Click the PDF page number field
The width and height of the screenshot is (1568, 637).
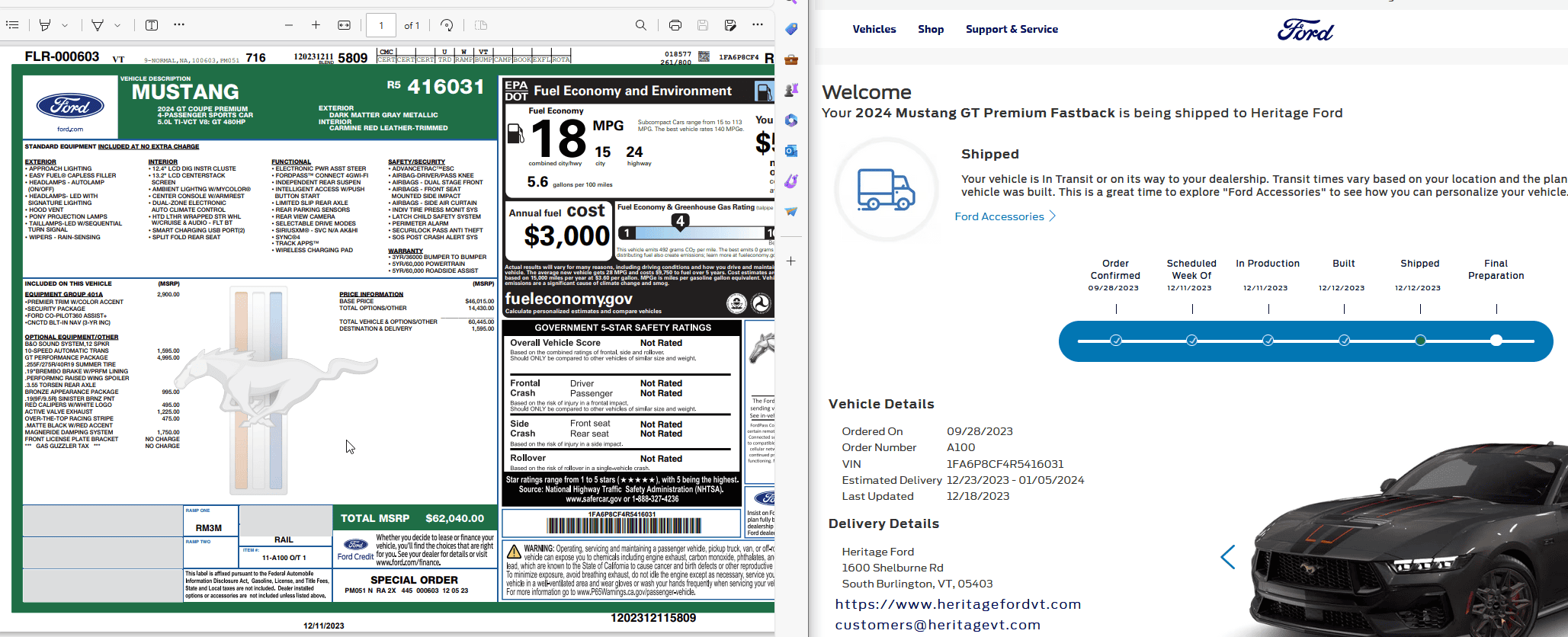coord(381,25)
